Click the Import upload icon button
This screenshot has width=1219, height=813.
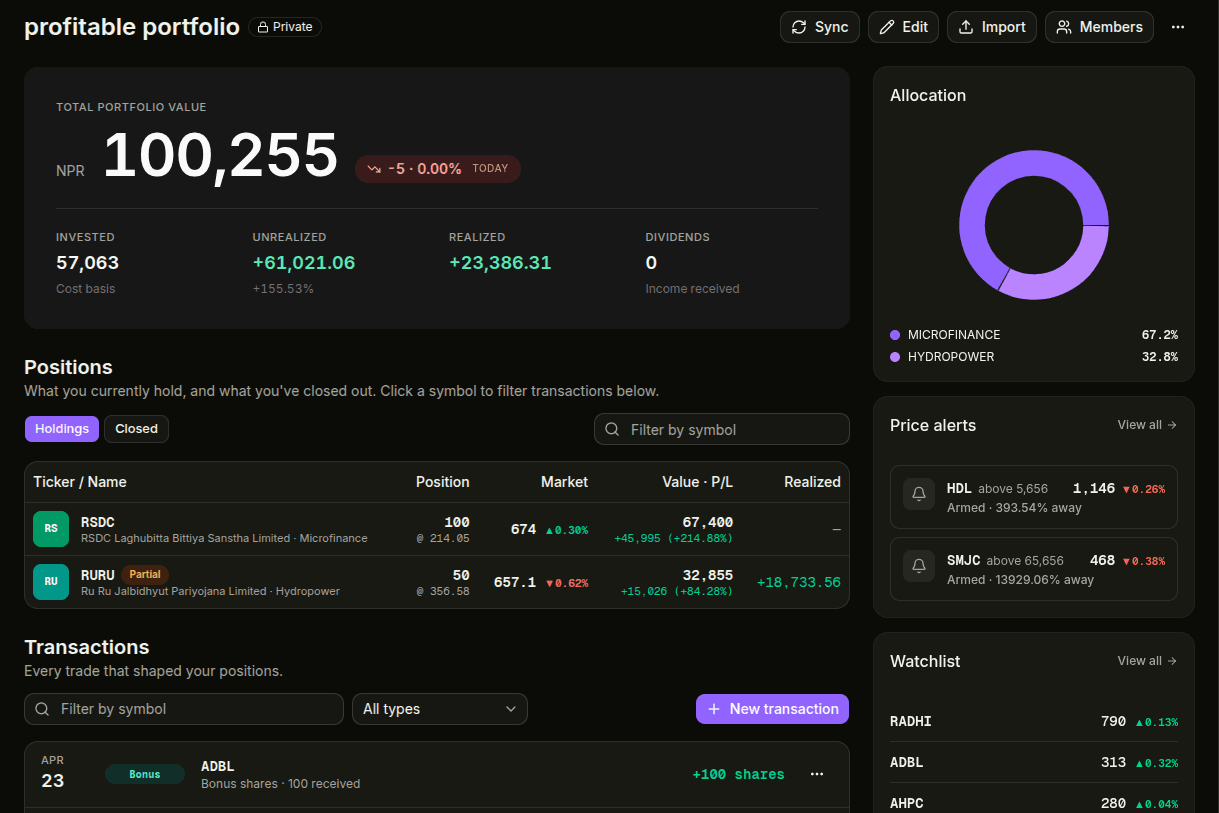(x=966, y=27)
